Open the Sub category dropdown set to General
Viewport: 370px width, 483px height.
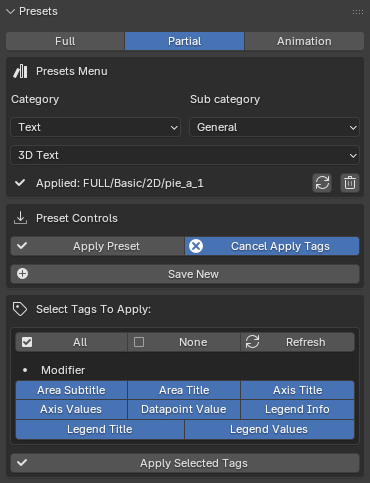pos(274,127)
